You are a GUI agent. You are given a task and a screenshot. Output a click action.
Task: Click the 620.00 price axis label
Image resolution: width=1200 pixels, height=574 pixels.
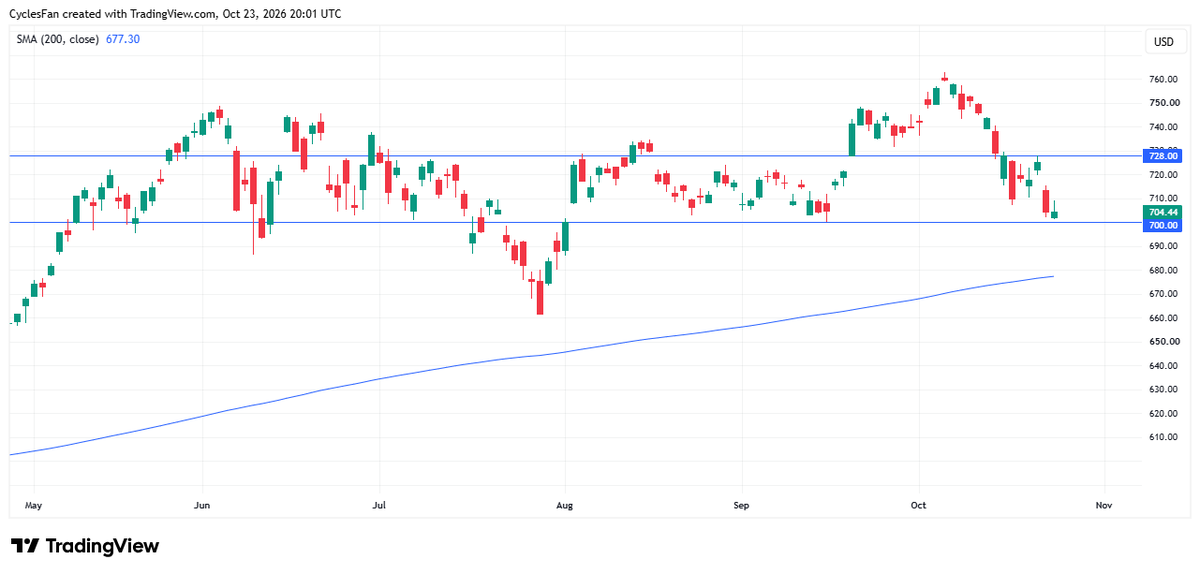pyautogui.click(x=1162, y=413)
